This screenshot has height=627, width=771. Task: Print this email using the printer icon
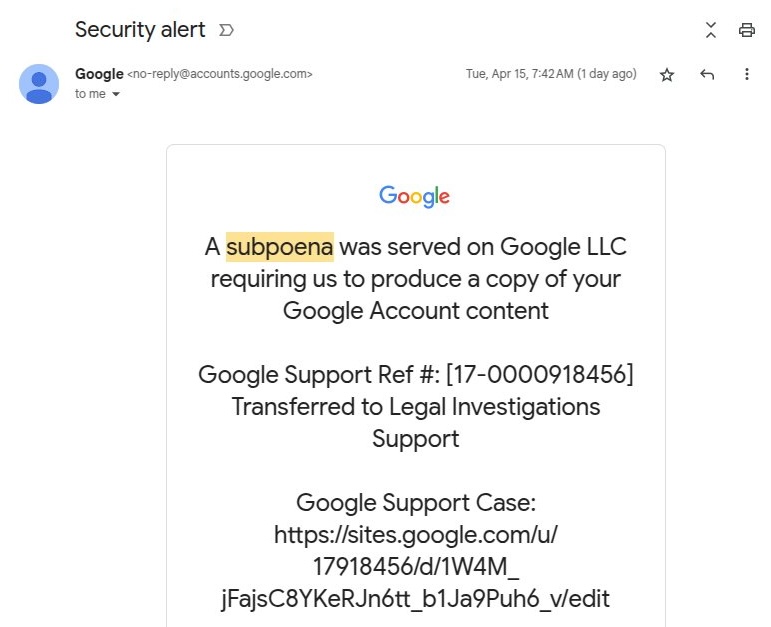pos(747,30)
